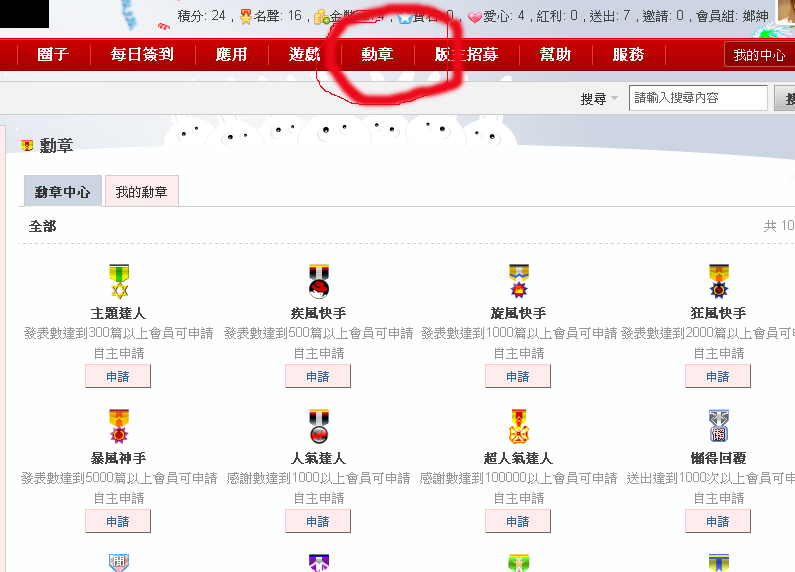The height and width of the screenshot is (572, 795).
Task: Focus the 請輸入搜尋內容 search field
Action: coord(698,98)
